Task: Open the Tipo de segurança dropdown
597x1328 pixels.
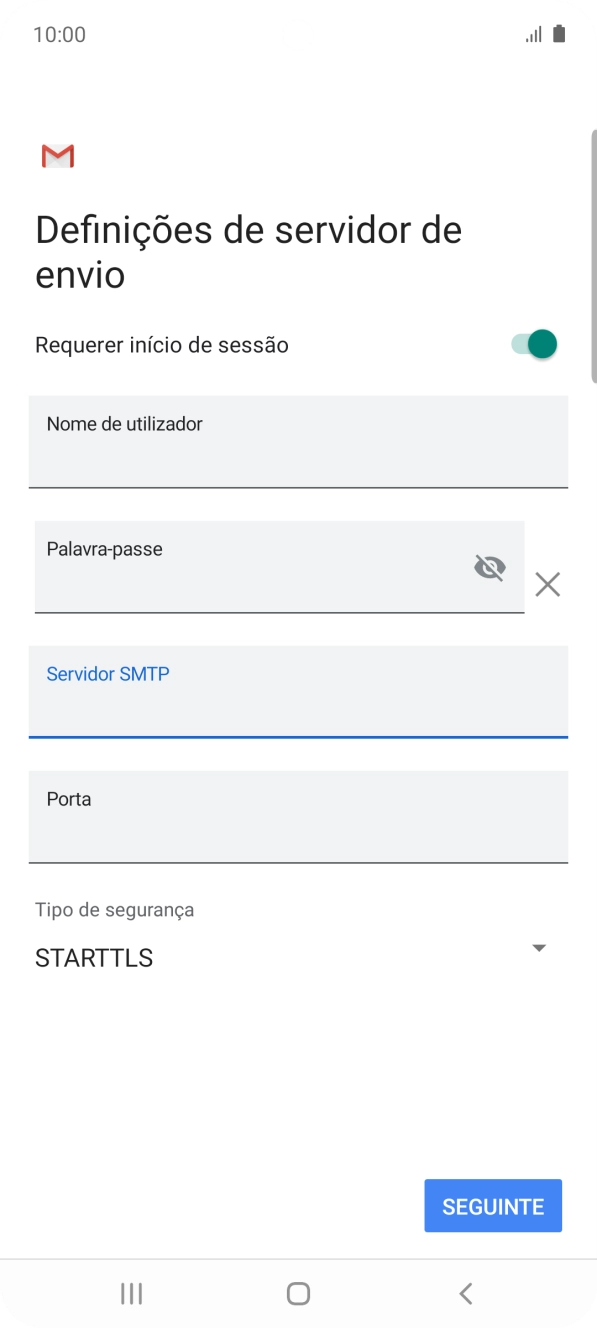Action: tap(297, 940)
